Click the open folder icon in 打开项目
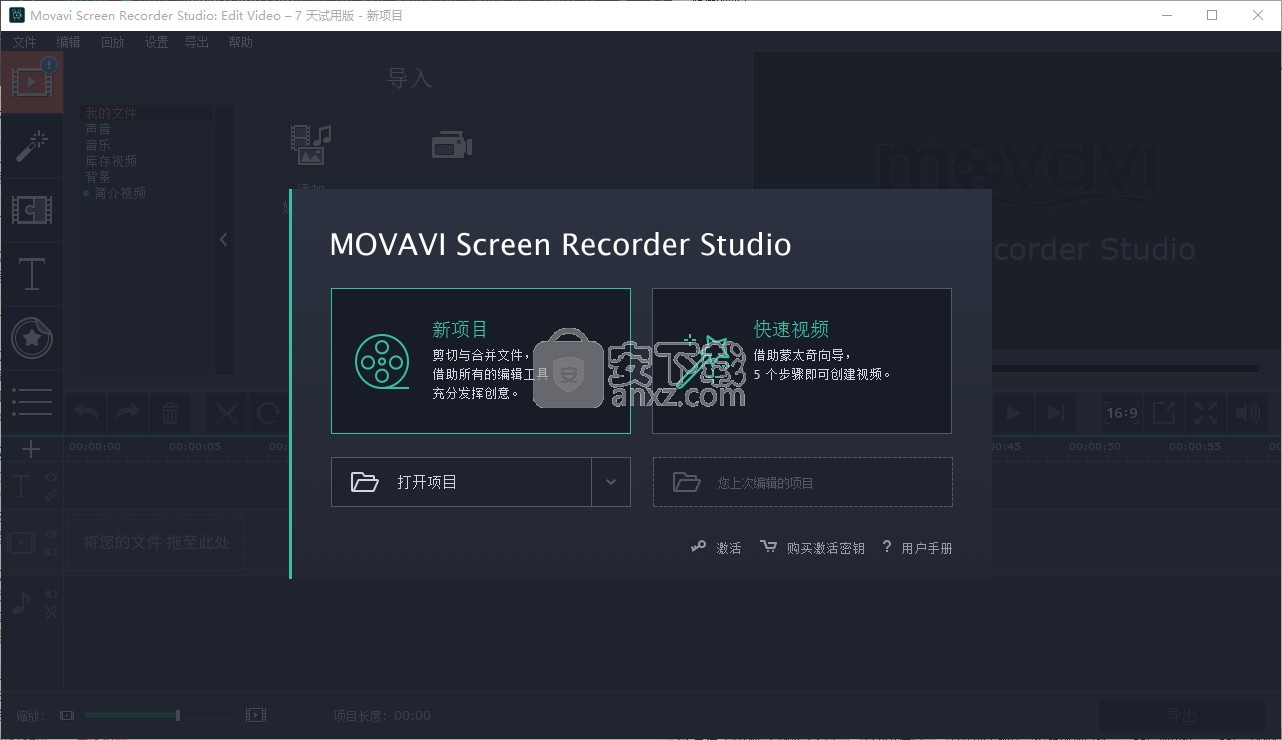Viewport: 1282px width, 740px height. [x=365, y=482]
